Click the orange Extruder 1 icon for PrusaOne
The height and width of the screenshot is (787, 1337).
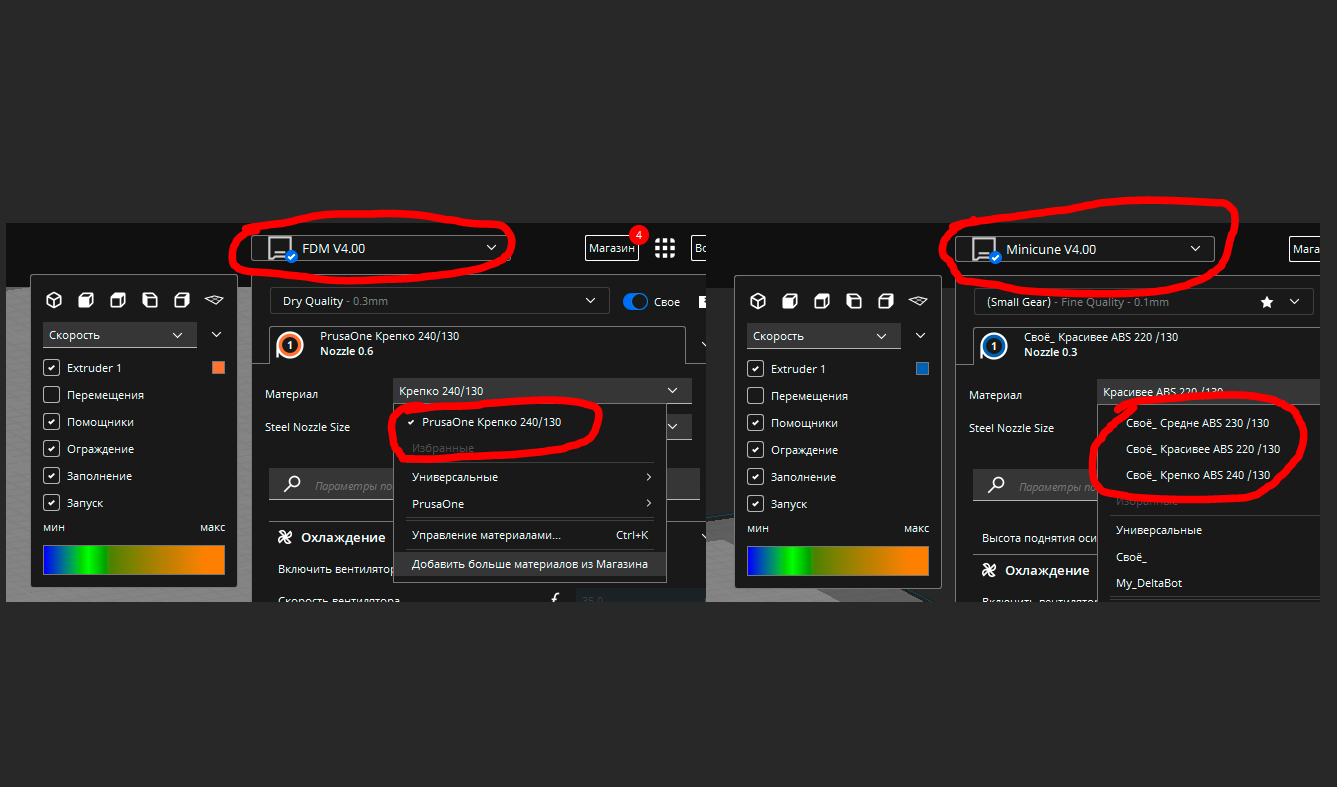(290, 345)
